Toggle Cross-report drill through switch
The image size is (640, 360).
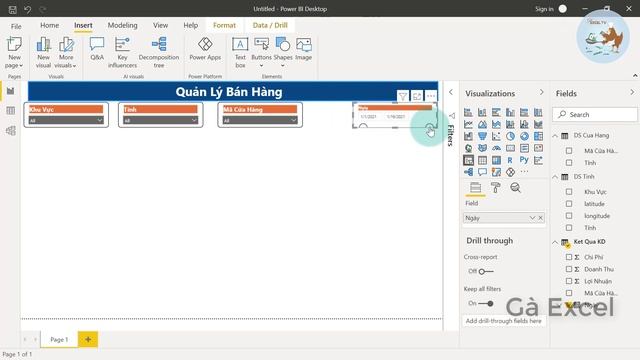click(486, 271)
